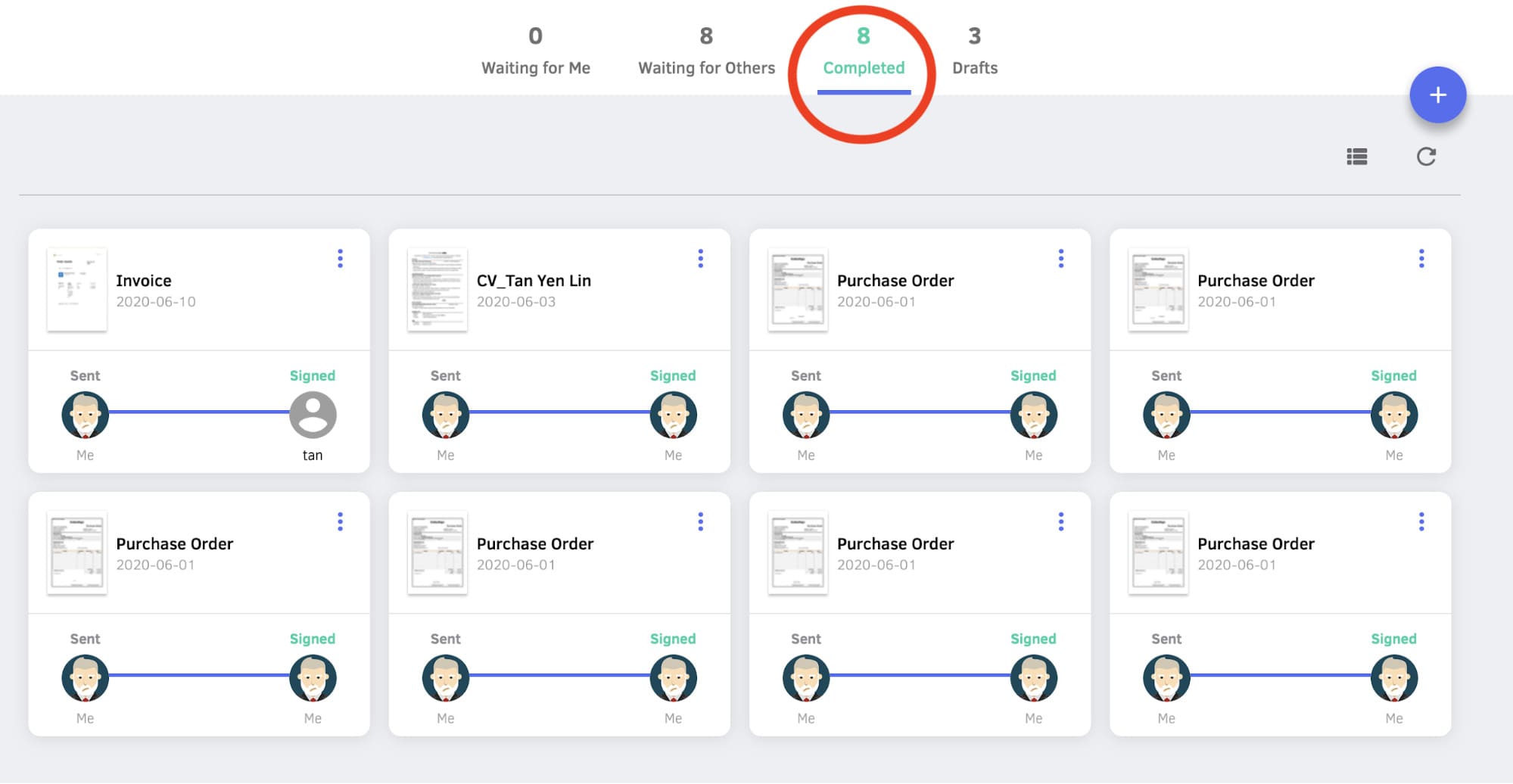Viewport: 1513px width, 784px height.
Task: Click the progress line on Invoice card
Action: (199, 412)
